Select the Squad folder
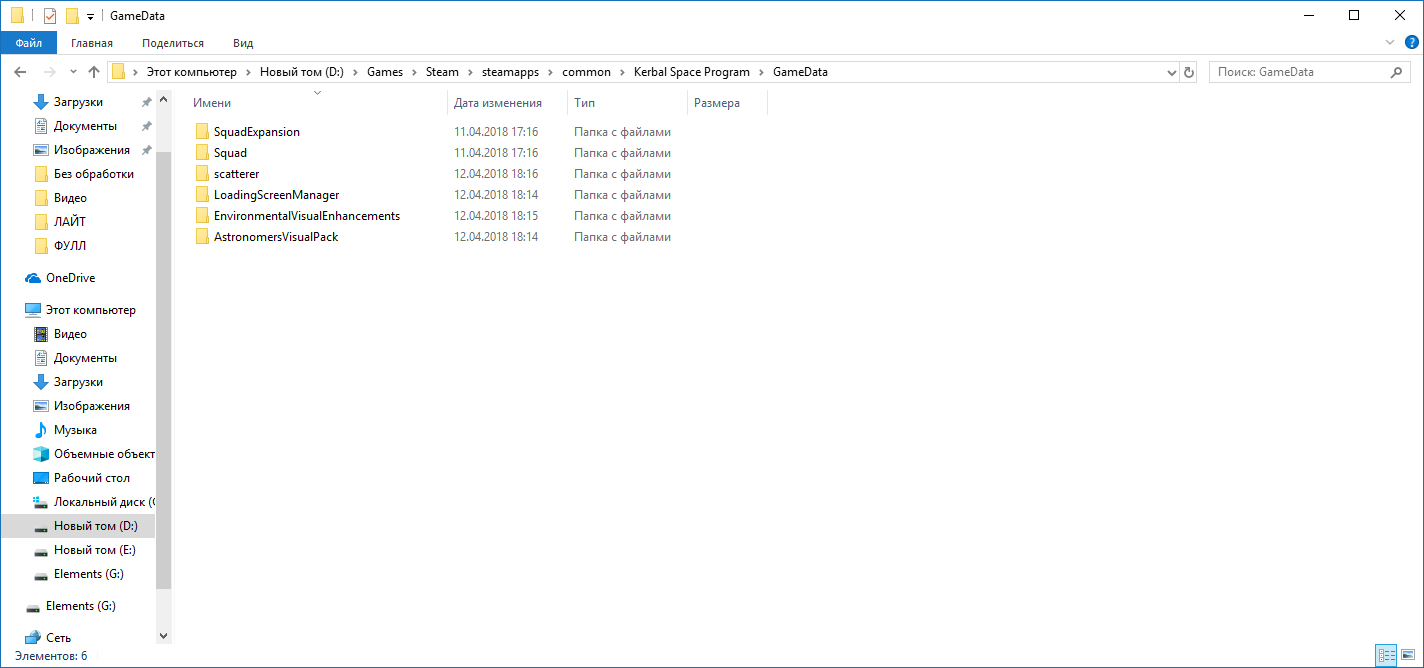 230,153
